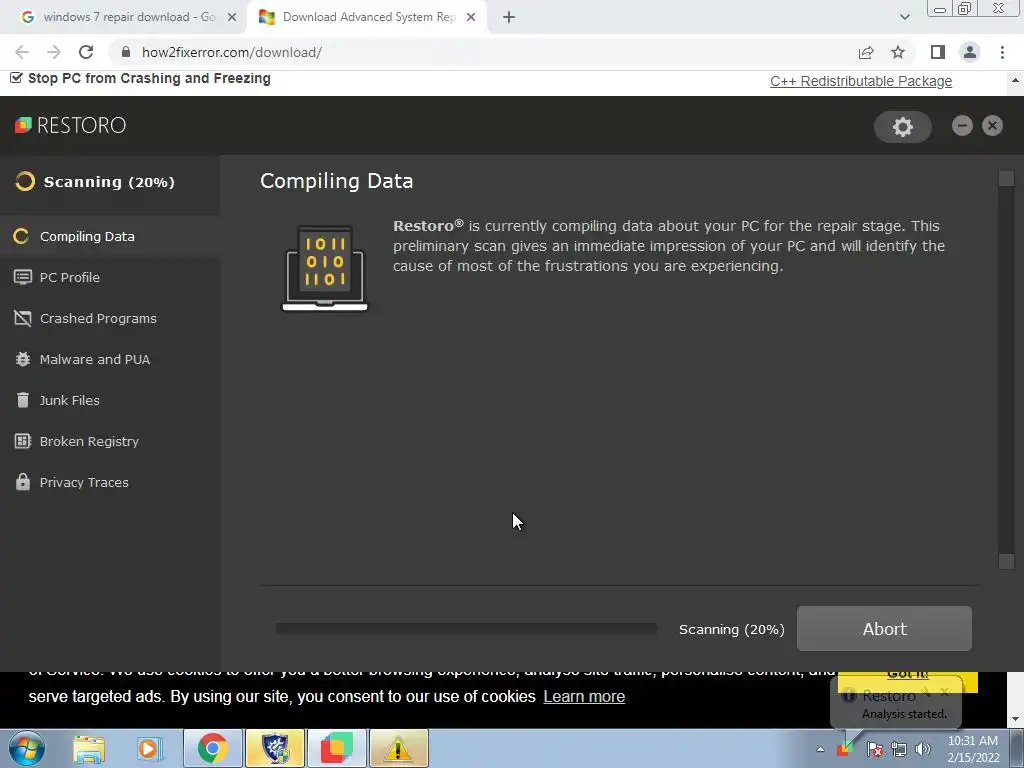The image size is (1024, 768).
Task: Share this page icon
Action: [x=866, y=52]
